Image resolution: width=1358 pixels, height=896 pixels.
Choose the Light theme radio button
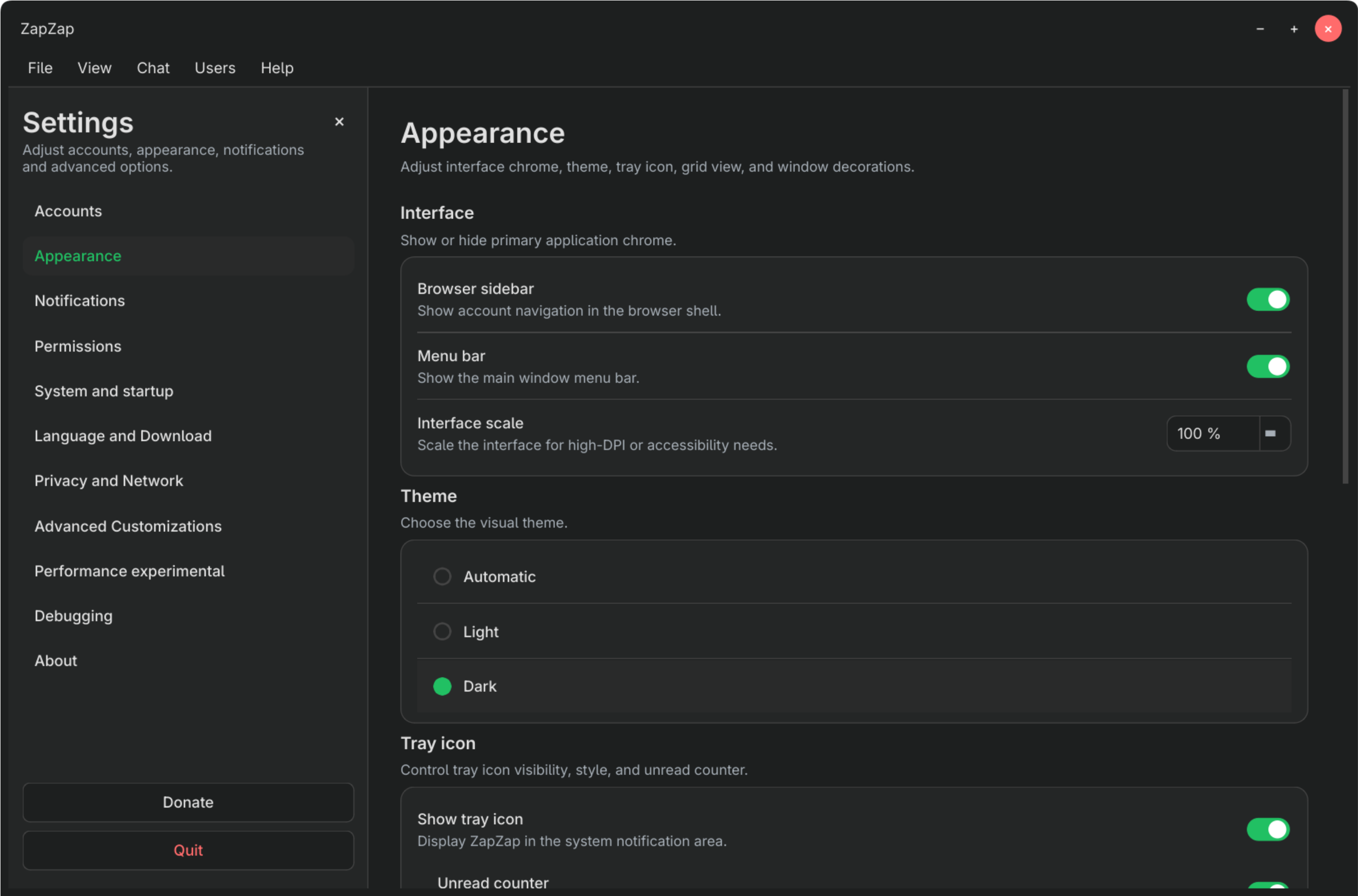442,631
